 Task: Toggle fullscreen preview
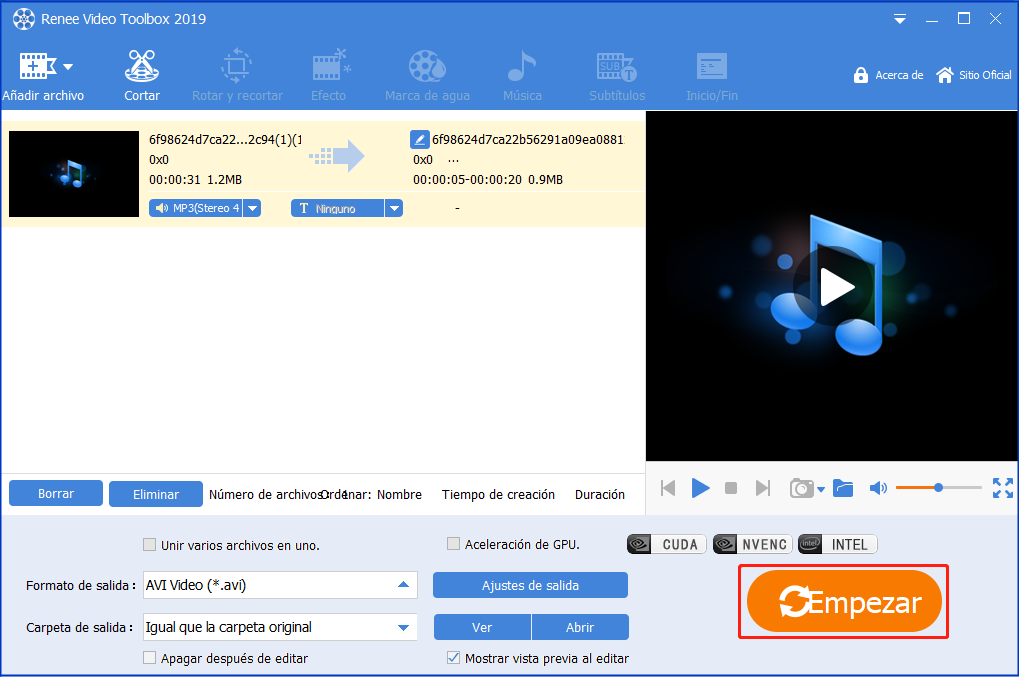(x=1003, y=488)
